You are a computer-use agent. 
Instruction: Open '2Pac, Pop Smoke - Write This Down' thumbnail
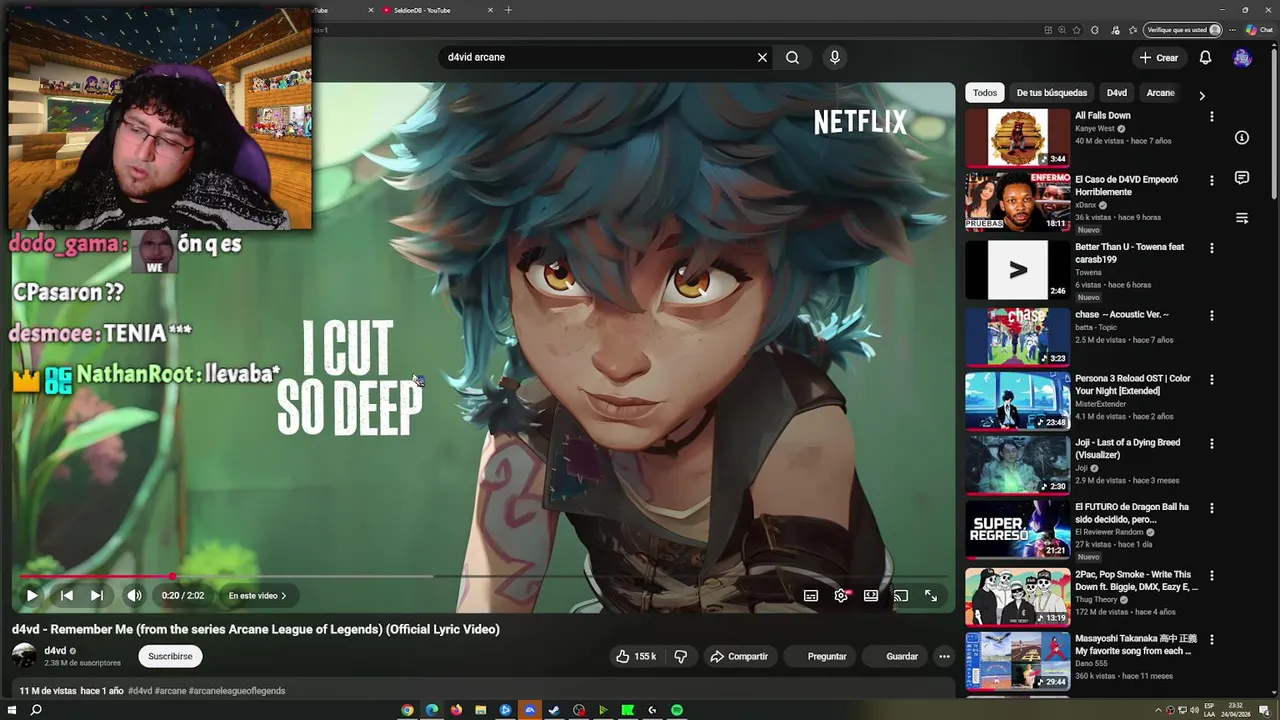1017,597
